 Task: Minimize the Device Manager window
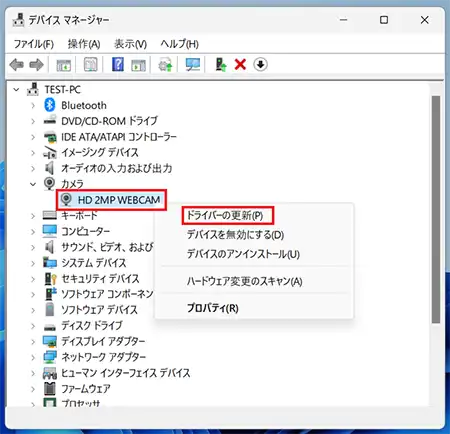(x=343, y=20)
